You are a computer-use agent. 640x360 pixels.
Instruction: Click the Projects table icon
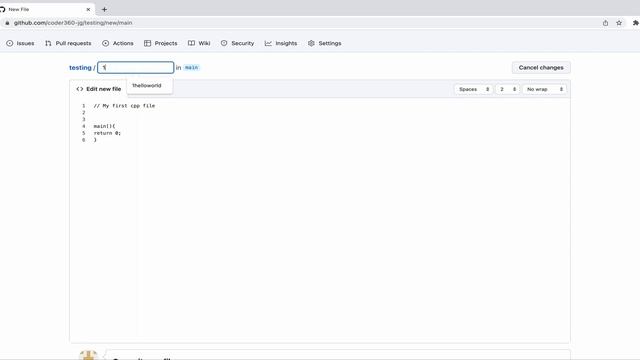(x=147, y=43)
